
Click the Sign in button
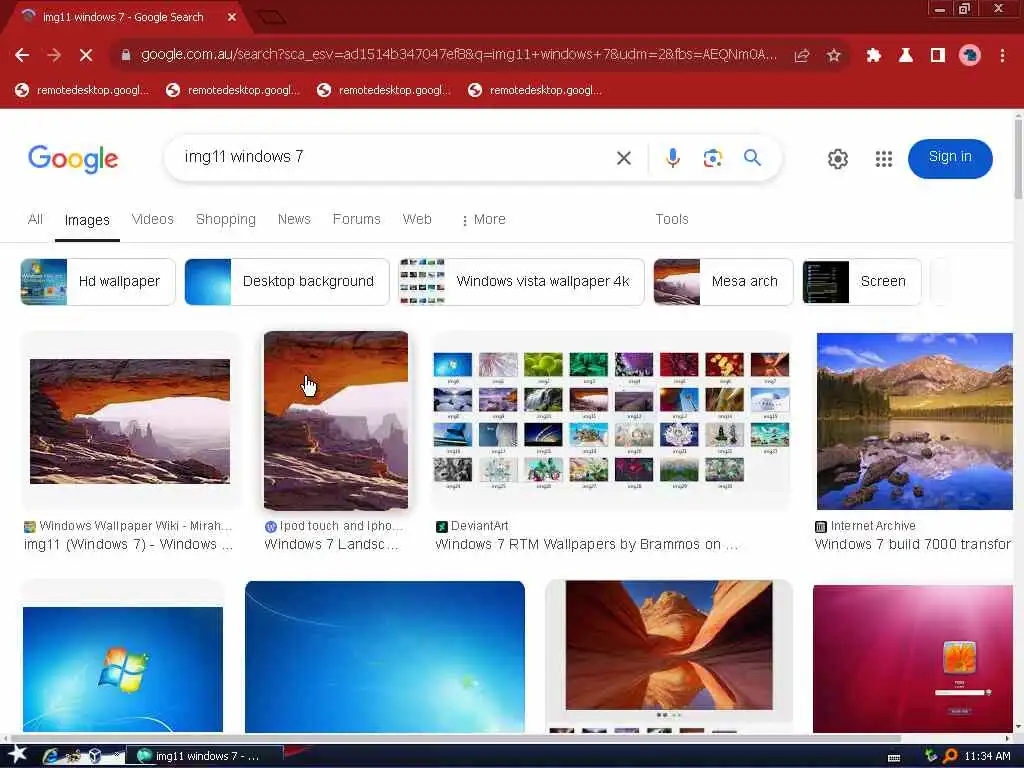coord(950,158)
